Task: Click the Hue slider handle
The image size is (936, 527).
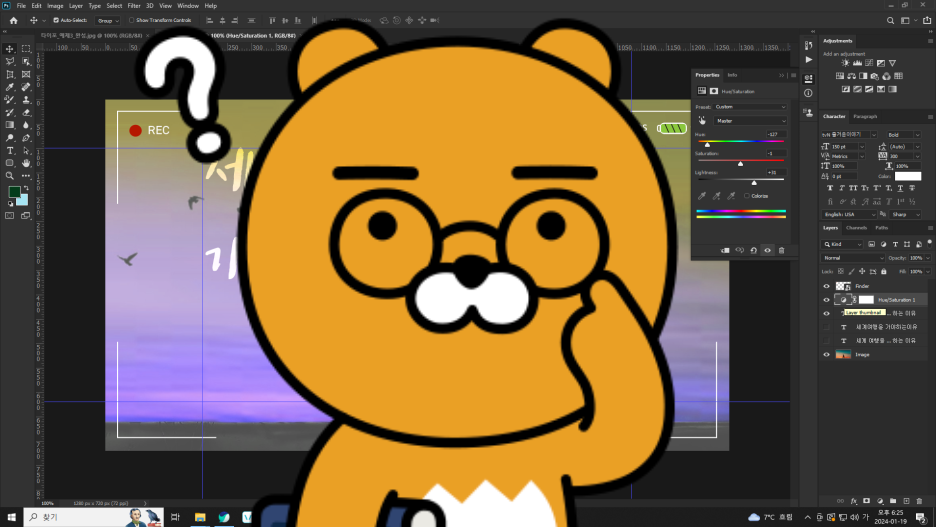Action: (x=707, y=144)
